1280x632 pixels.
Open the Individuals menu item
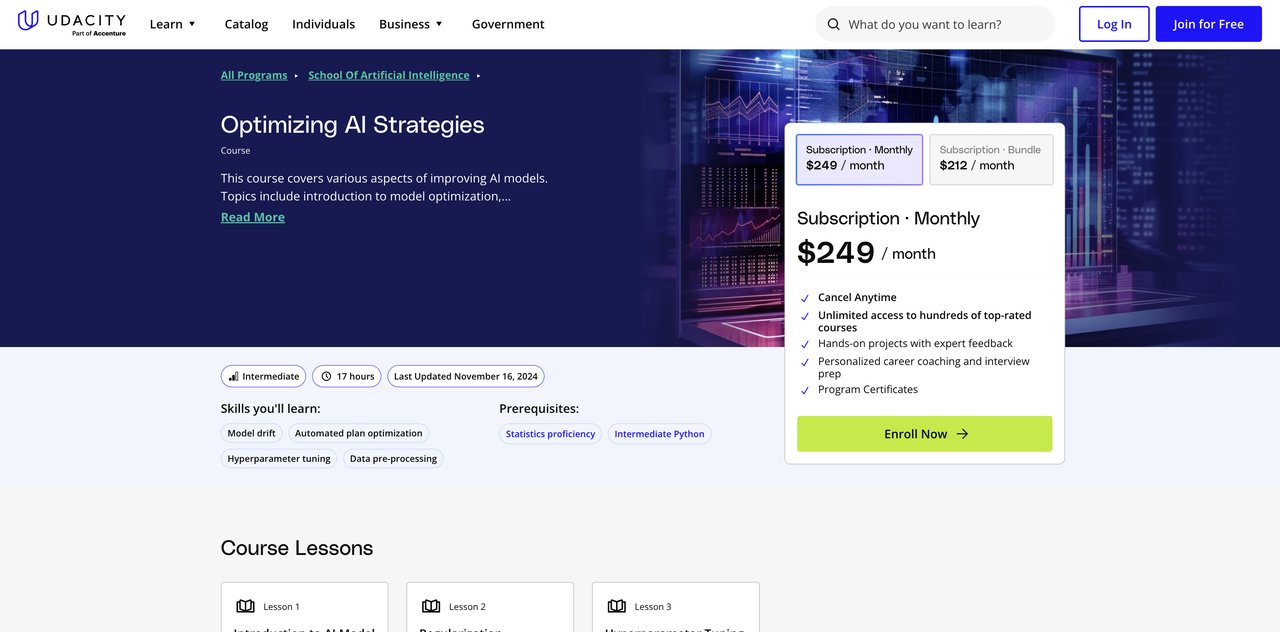tap(323, 24)
